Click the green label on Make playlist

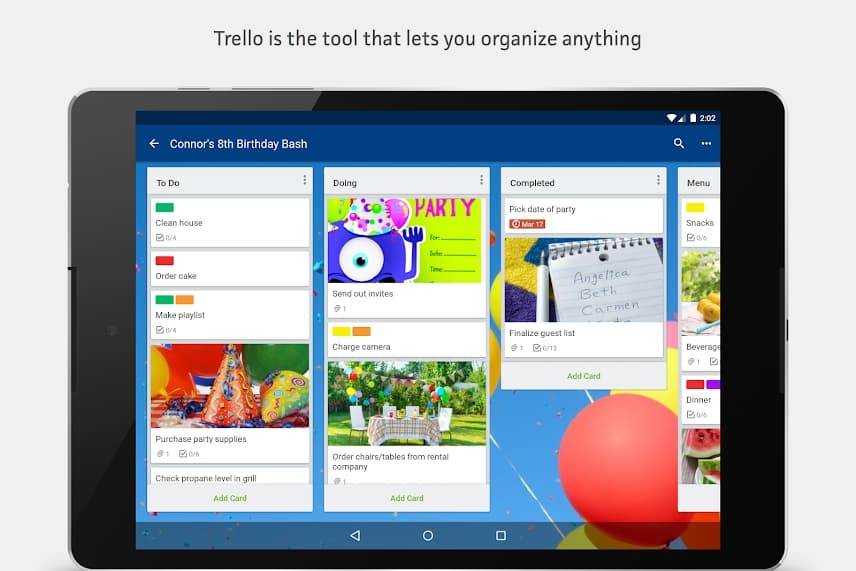(x=164, y=300)
